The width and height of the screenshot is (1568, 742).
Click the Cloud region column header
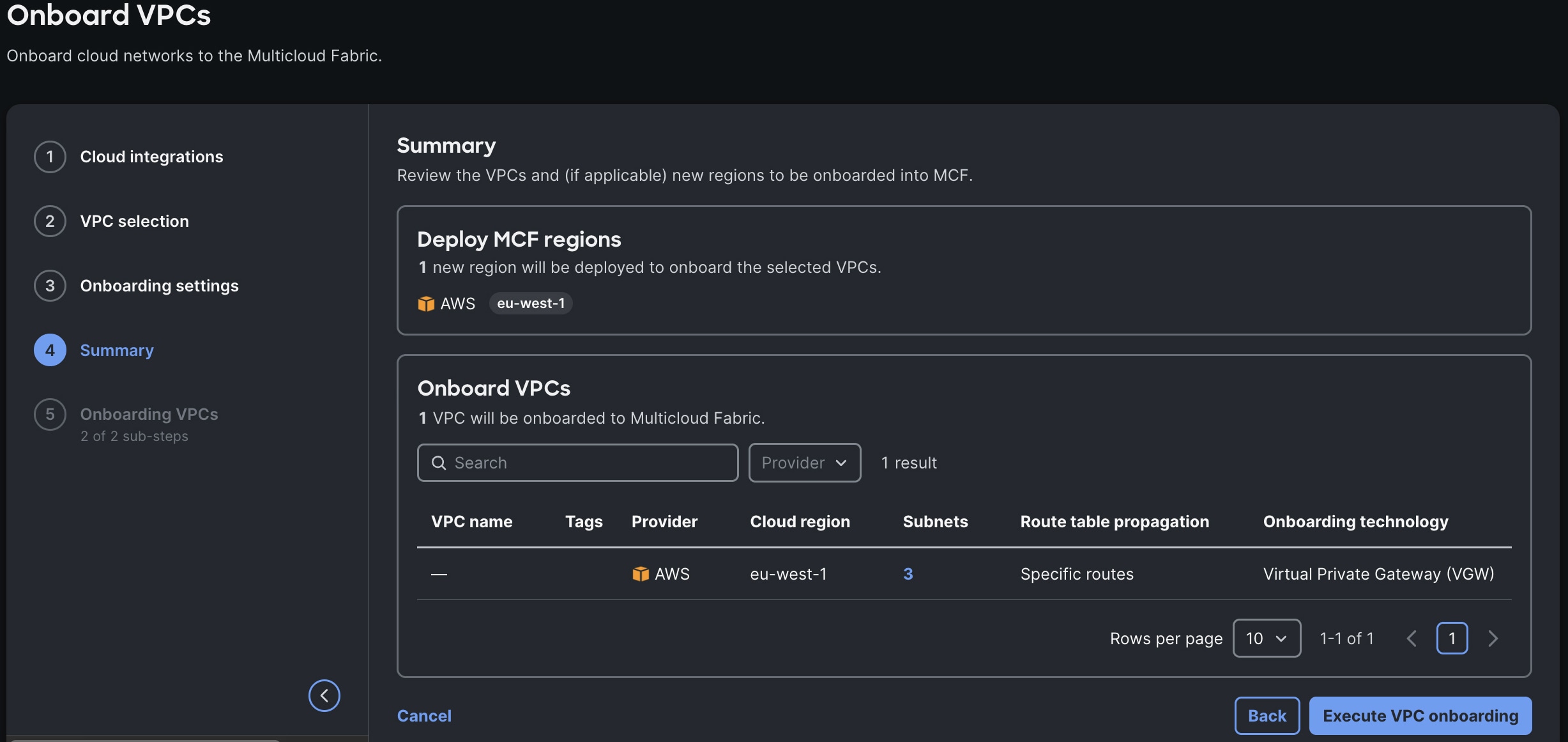tap(800, 522)
